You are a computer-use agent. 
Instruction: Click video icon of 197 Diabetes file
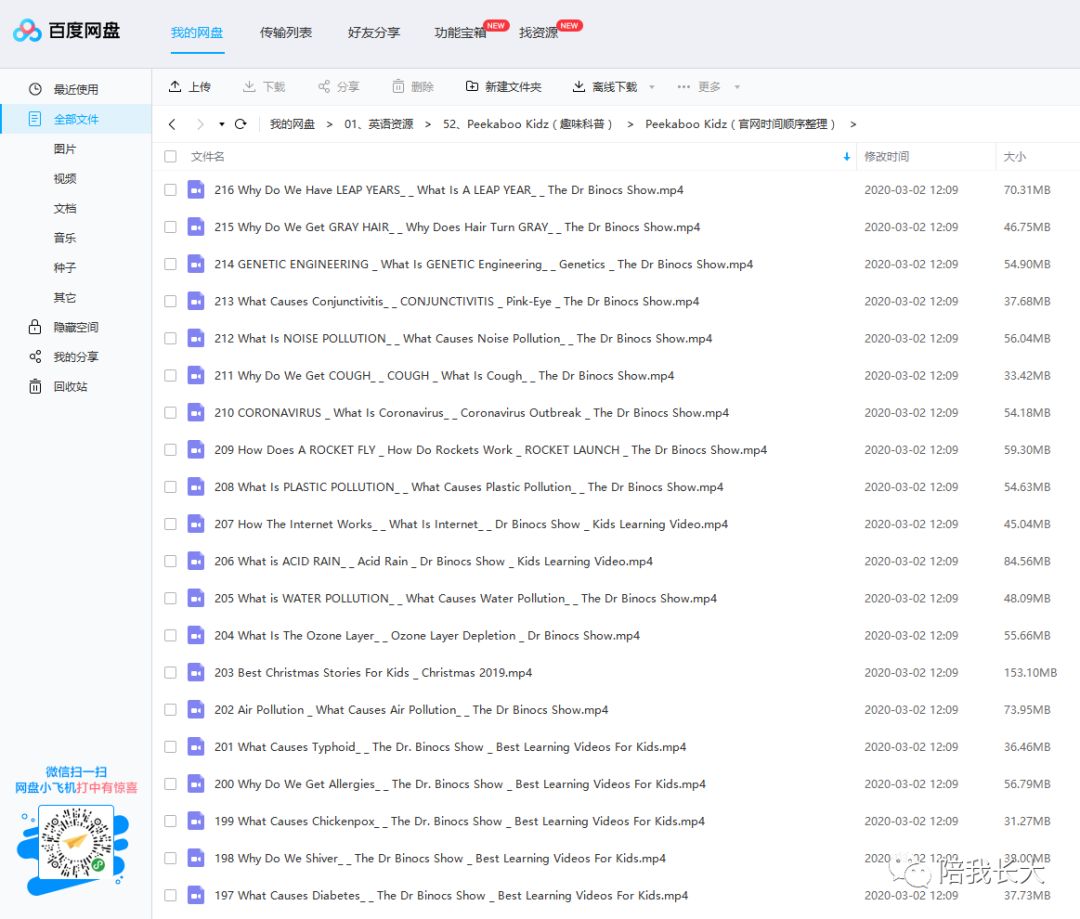(196, 895)
